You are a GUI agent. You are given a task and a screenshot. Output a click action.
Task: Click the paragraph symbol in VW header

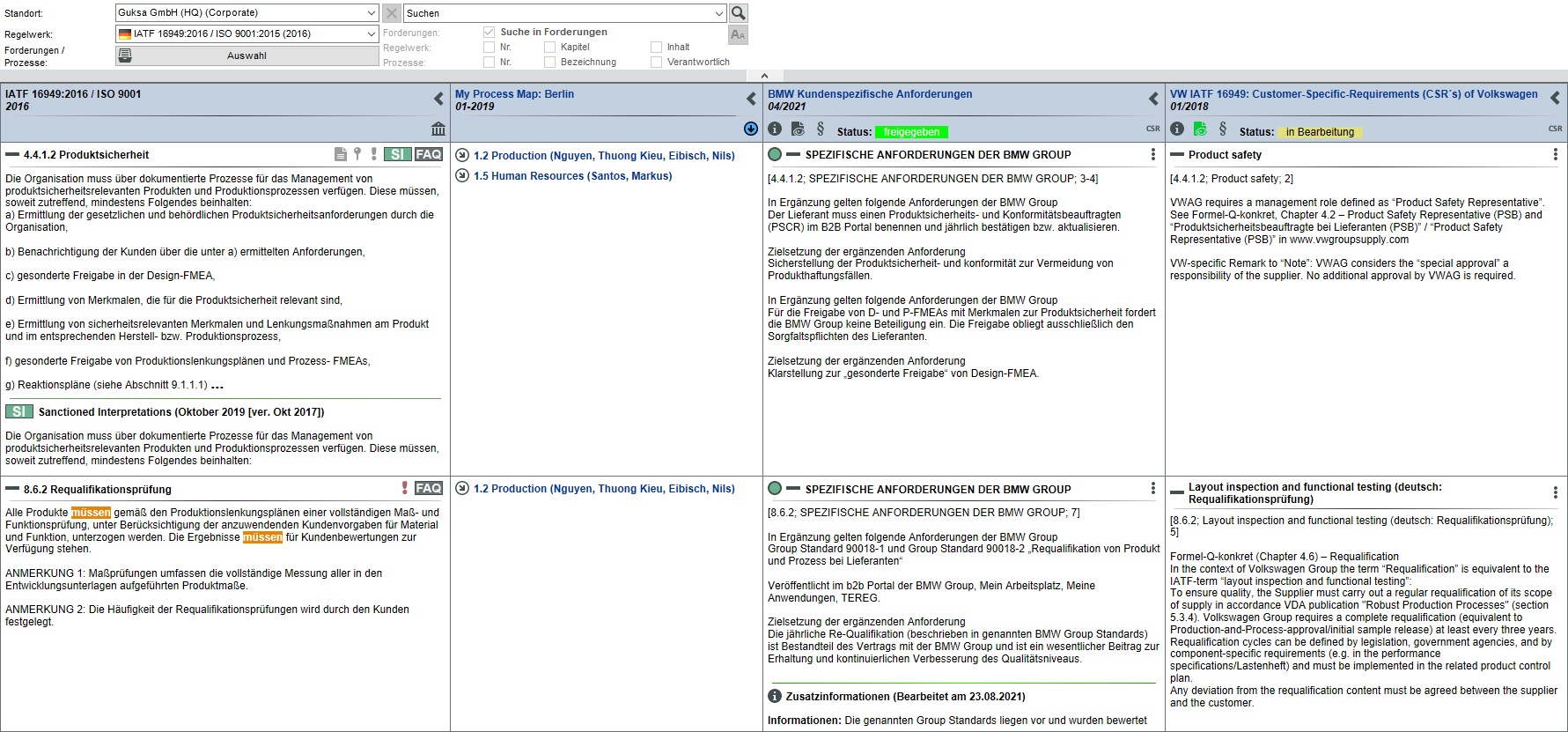click(1223, 129)
